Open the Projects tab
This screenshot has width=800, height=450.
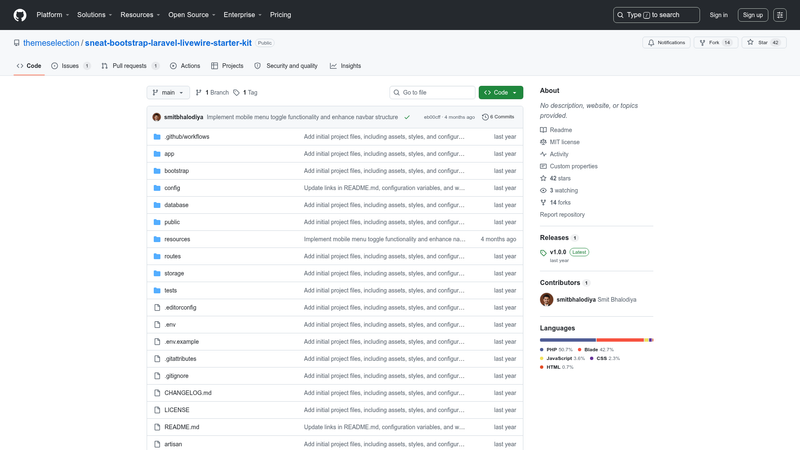[227, 66]
